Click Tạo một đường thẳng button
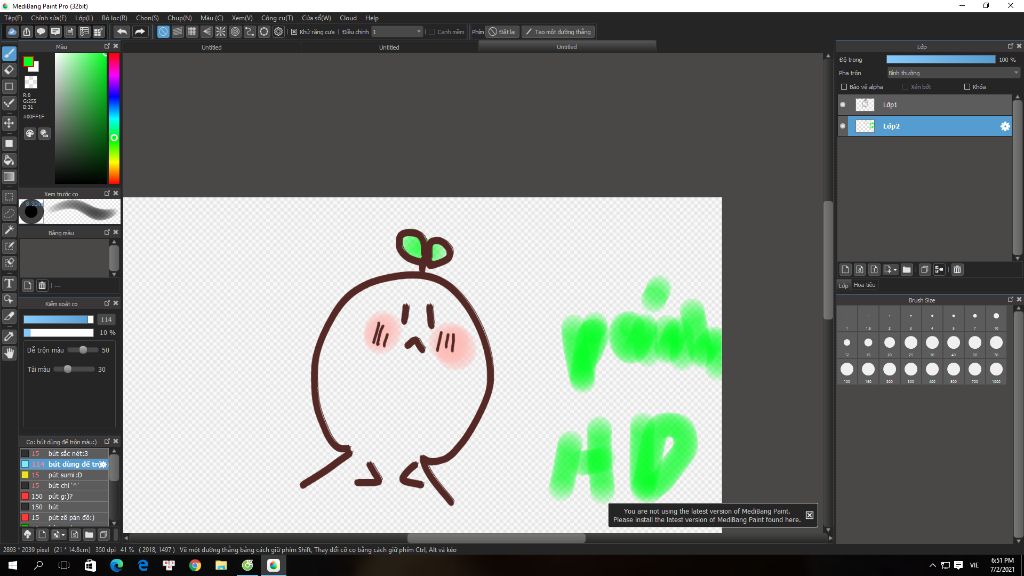1024x576 pixels. (558, 31)
